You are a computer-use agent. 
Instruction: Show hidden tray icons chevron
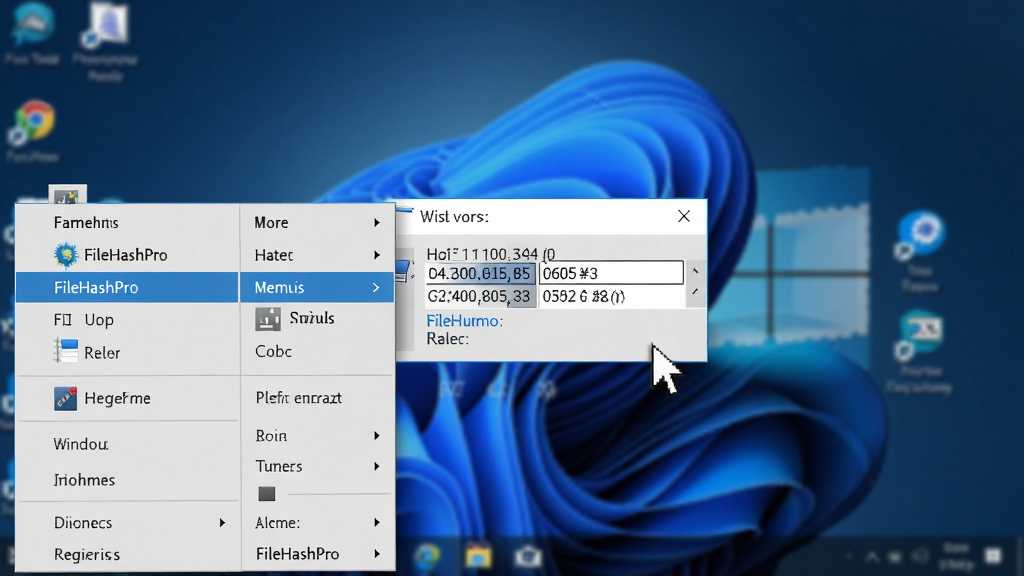pos(872,556)
